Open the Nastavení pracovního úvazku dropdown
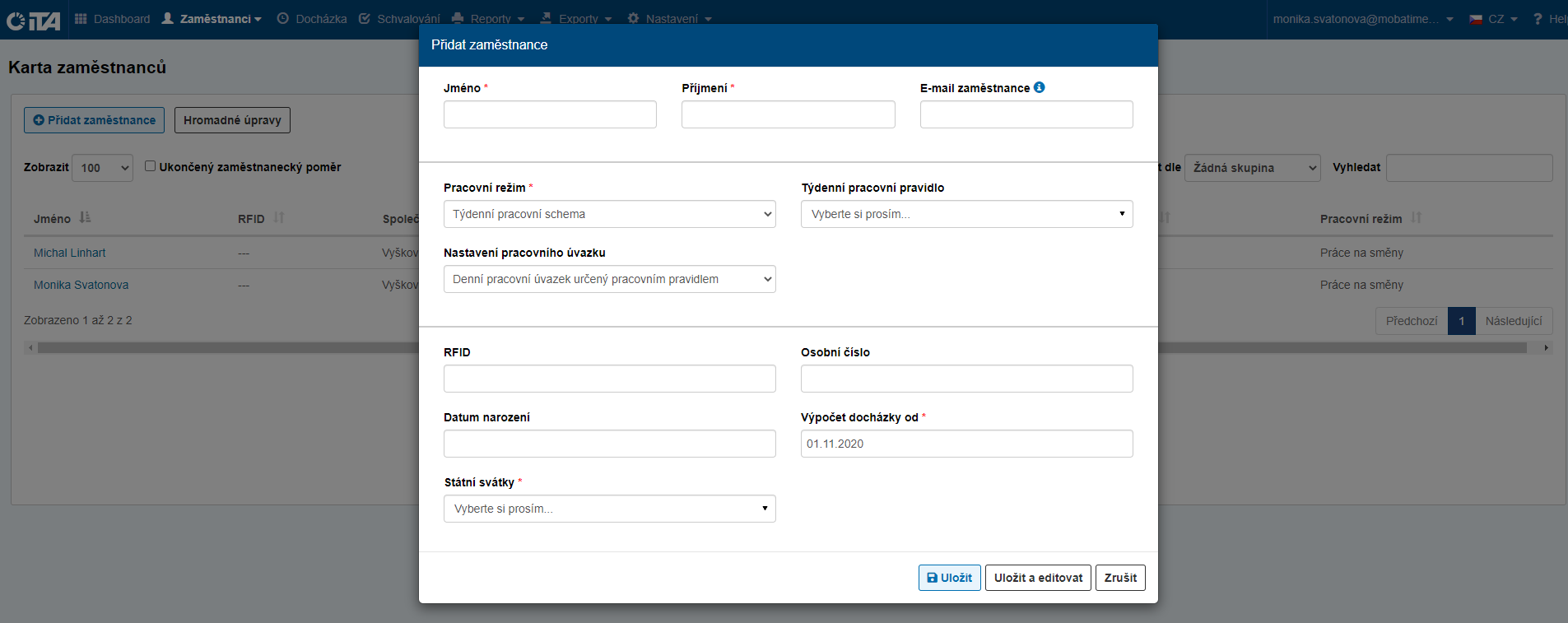The image size is (1568, 623). pos(609,279)
